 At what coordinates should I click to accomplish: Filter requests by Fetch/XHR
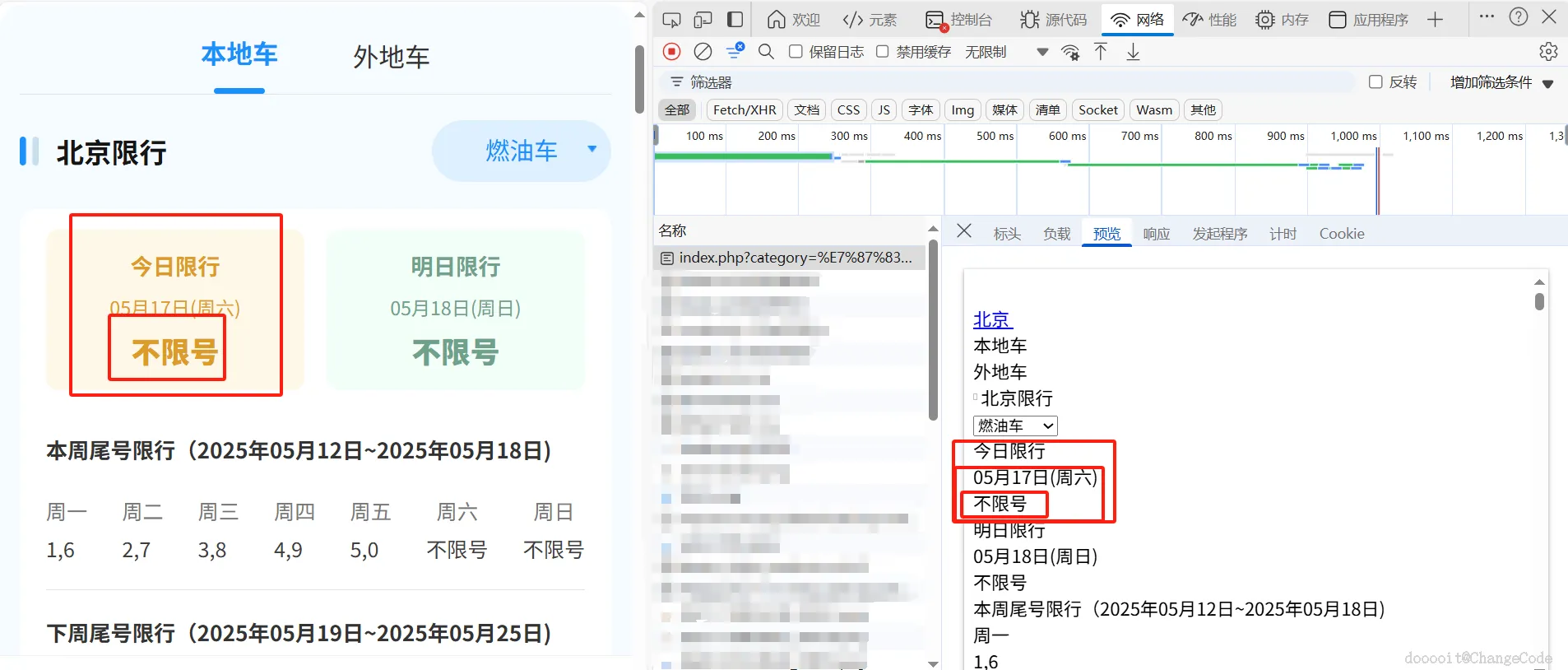click(745, 109)
